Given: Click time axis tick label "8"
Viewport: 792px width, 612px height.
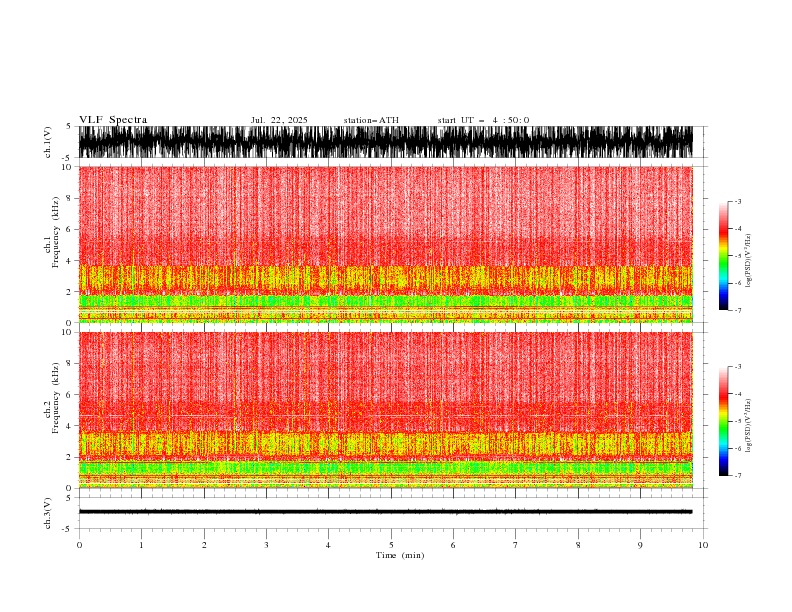Looking at the screenshot, I should [x=578, y=545].
